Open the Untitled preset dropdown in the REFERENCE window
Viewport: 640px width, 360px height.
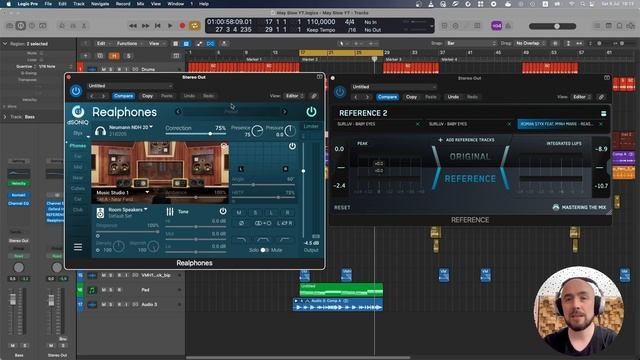pos(394,87)
